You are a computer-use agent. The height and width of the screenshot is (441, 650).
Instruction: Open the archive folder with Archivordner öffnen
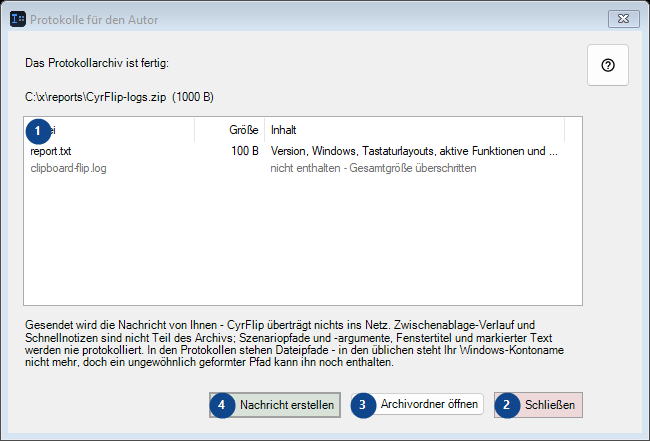417,404
